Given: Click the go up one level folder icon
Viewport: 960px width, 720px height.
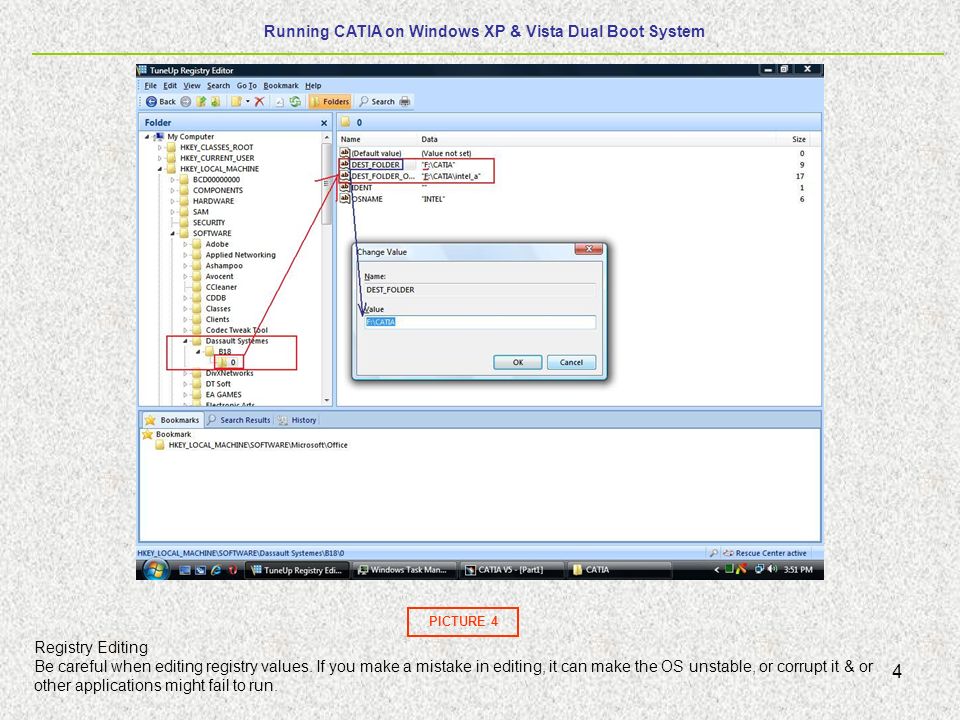Looking at the screenshot, I should 201,102.
